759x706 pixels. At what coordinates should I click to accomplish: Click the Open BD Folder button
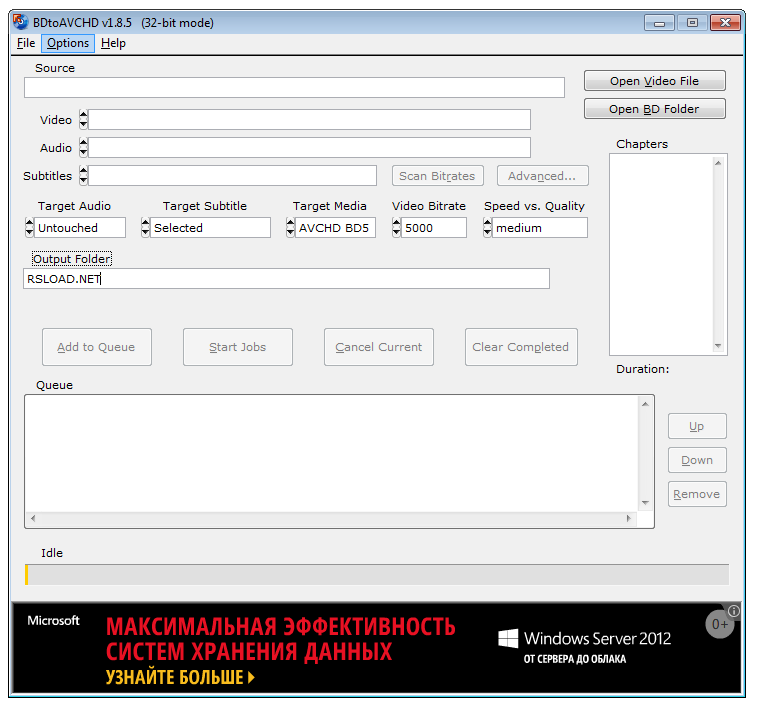tap(654, 109)
